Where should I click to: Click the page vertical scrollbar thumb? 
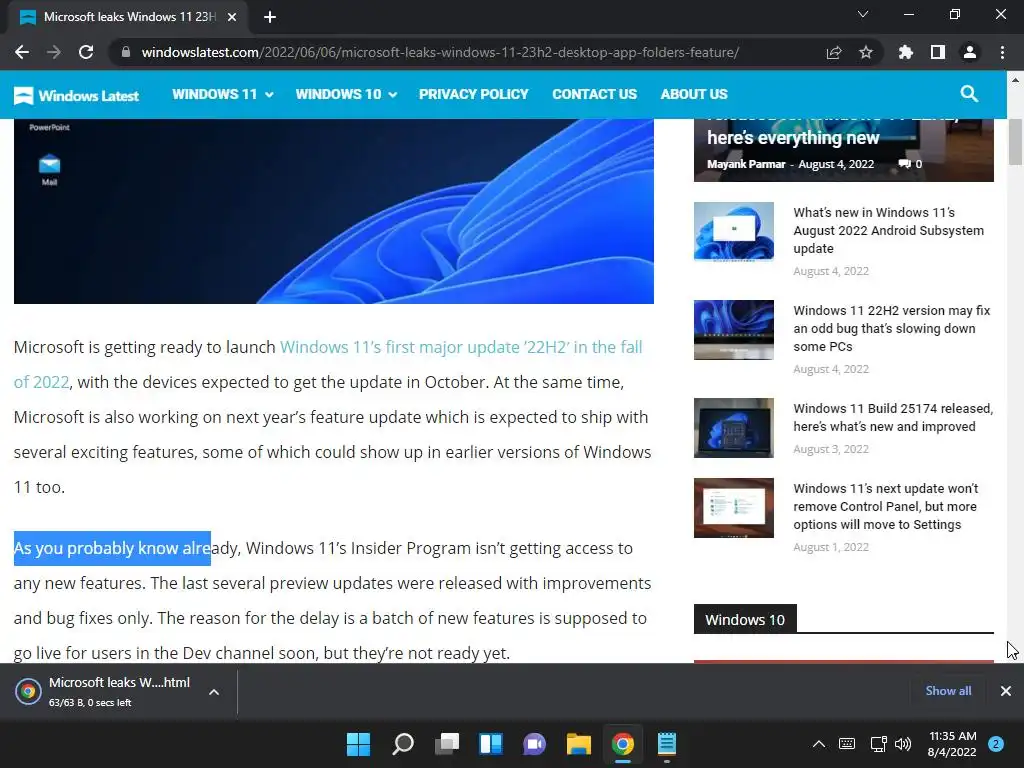click(1015, 142)
